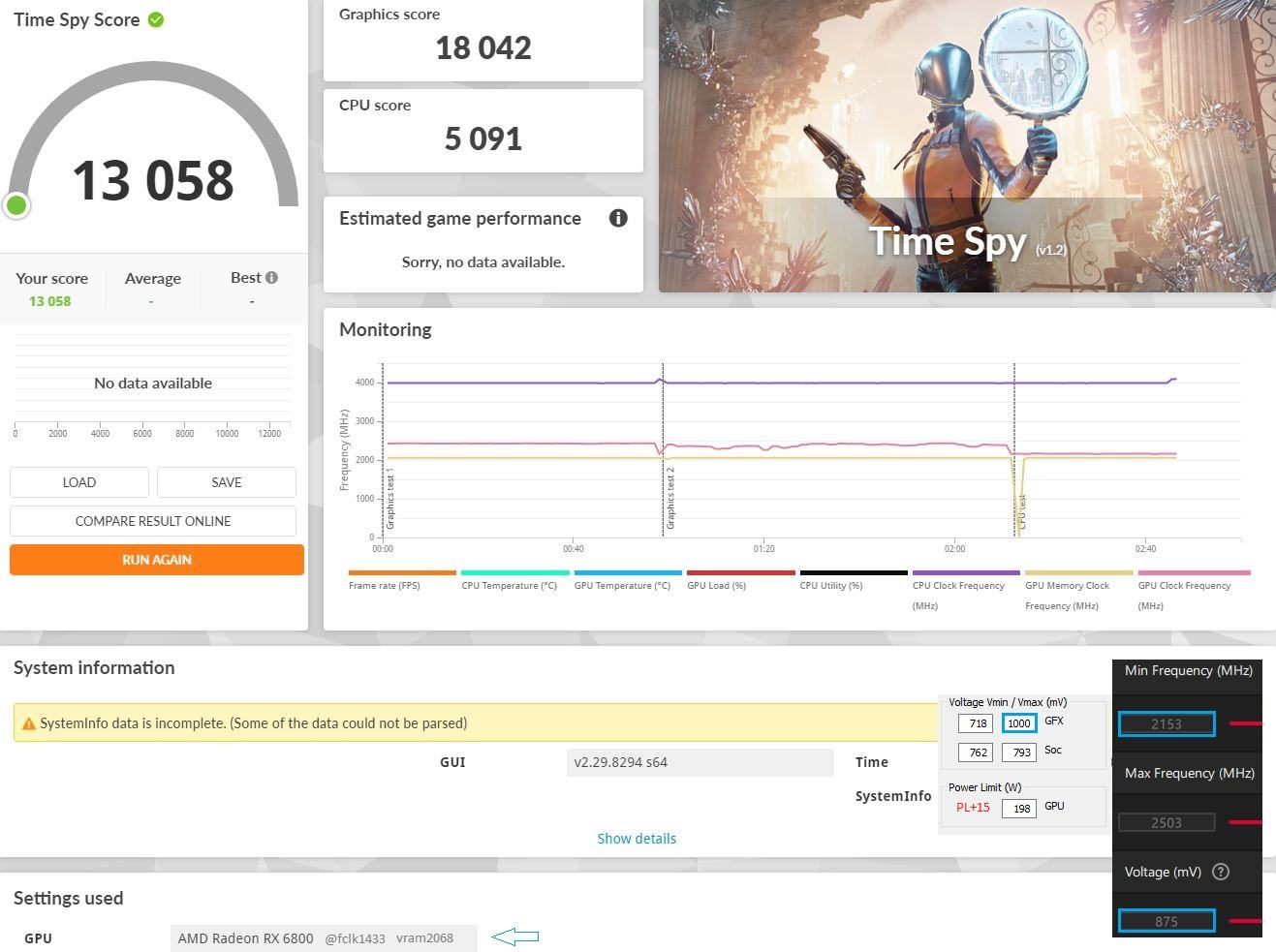This screenshot has height=952, width=1276.
Task: Select the Min Frequency 2153 field
Action: pos(1167,723)
